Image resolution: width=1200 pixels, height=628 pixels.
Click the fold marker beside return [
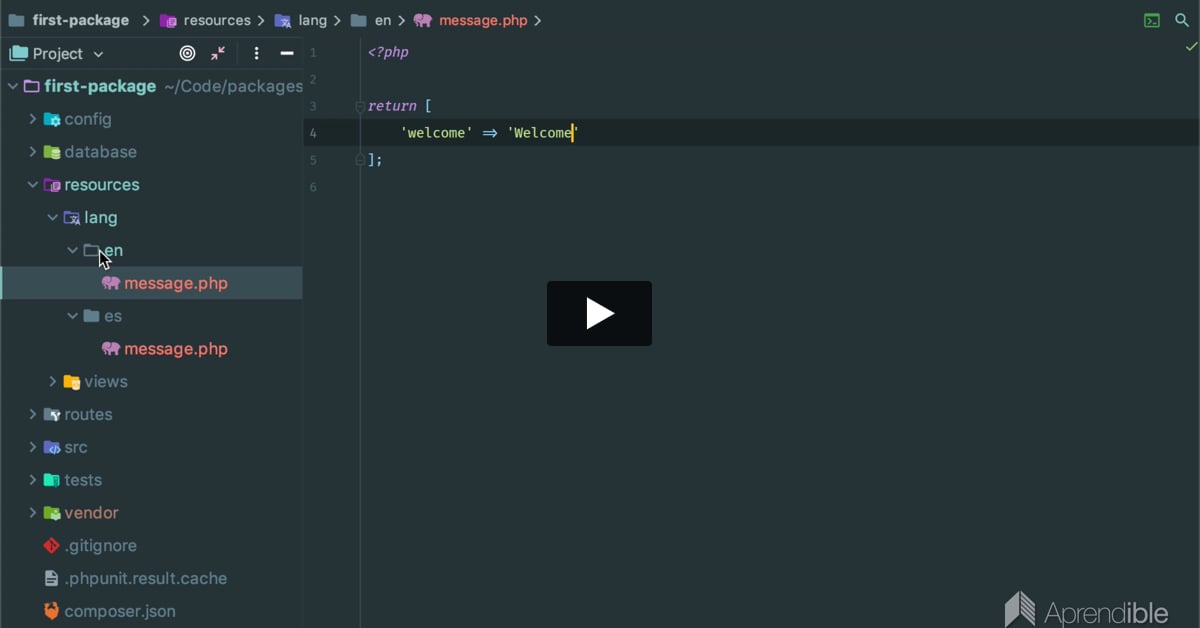(359, 106)
